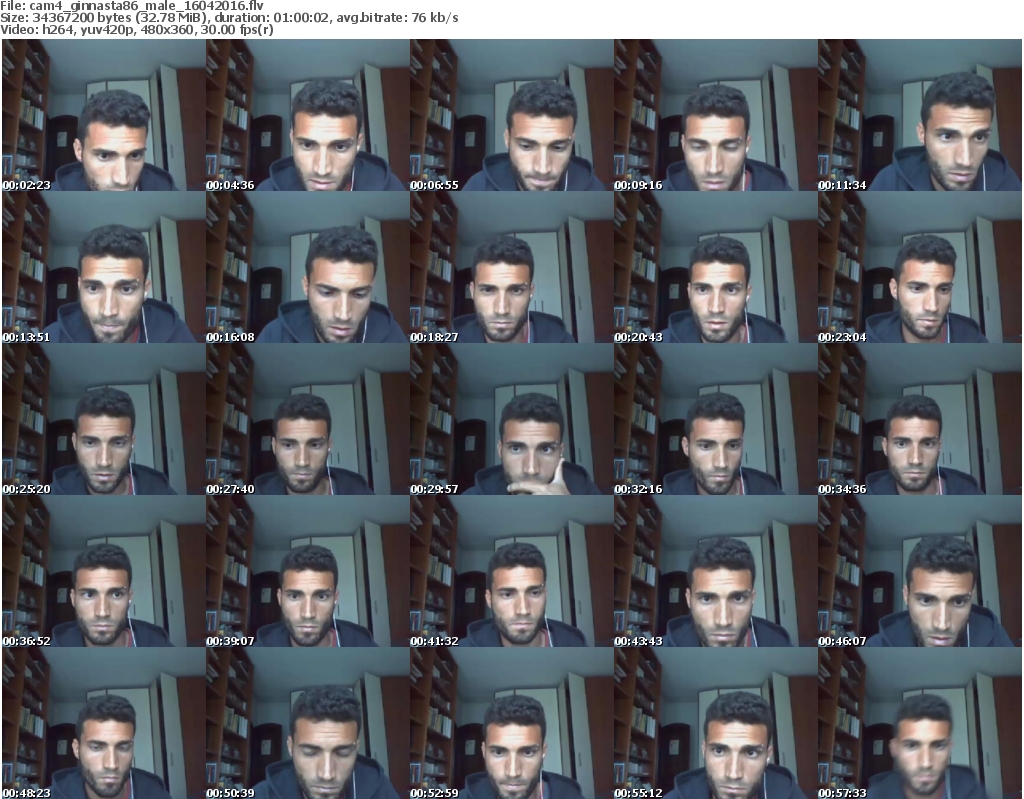The height and width of the screenshot is (799, 1024).
Task: Select the thumbnail frame stamped 00:04:36
Action: pos(308,115)
